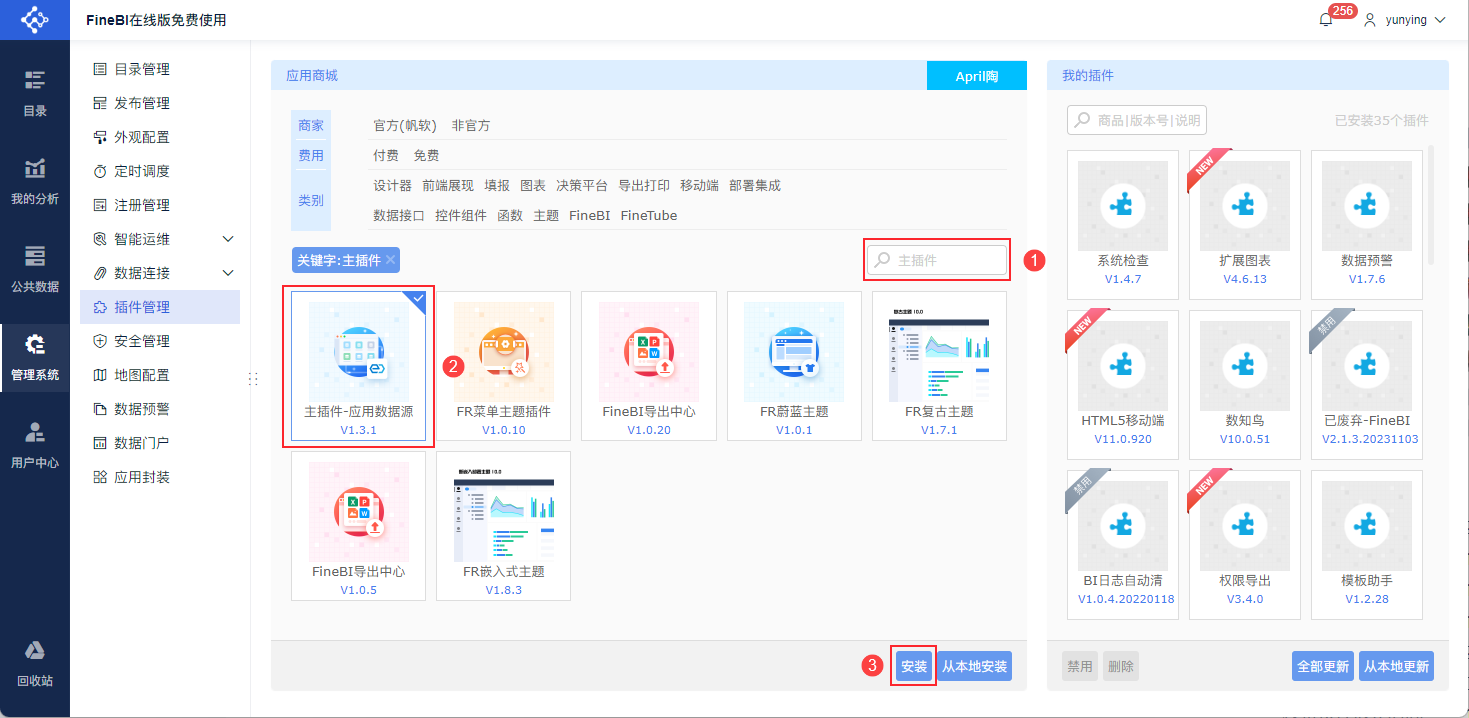Image resolution: width=1469 pixels, height=718 pixels.
Task: Click the April陶 account tab
Action: click(x=977, y=76)
